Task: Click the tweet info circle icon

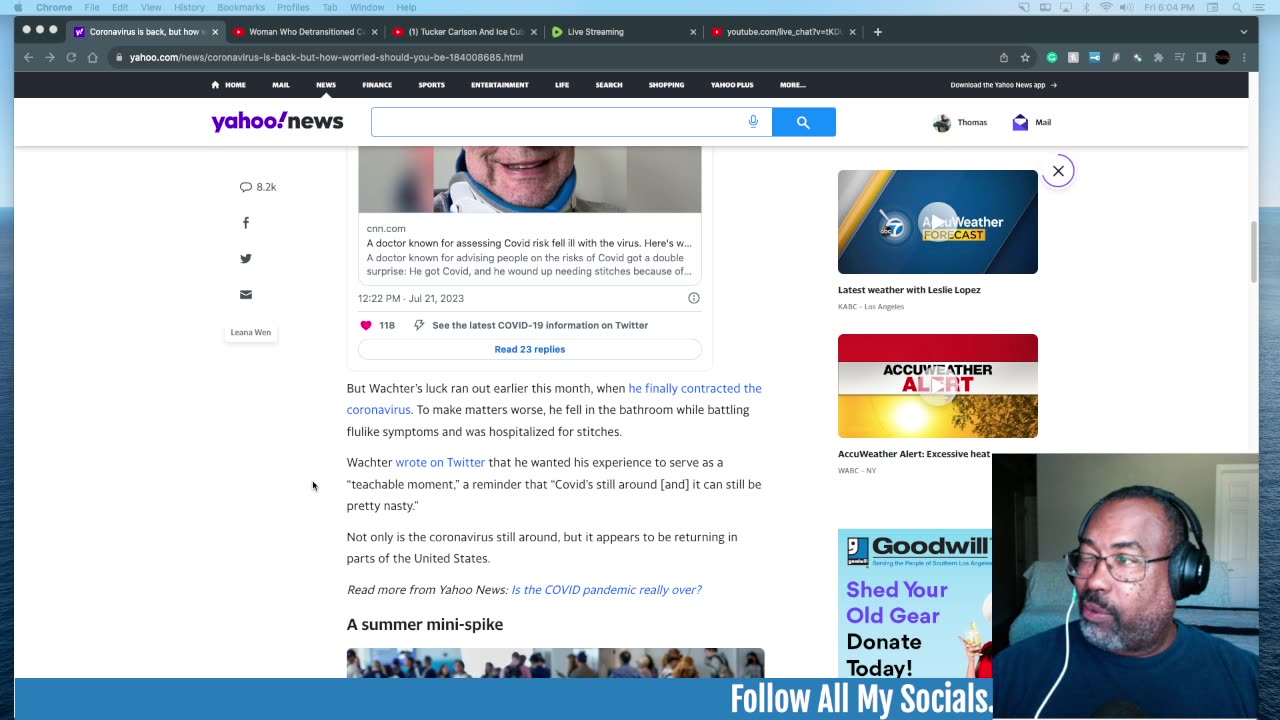Action: point(694,298)
